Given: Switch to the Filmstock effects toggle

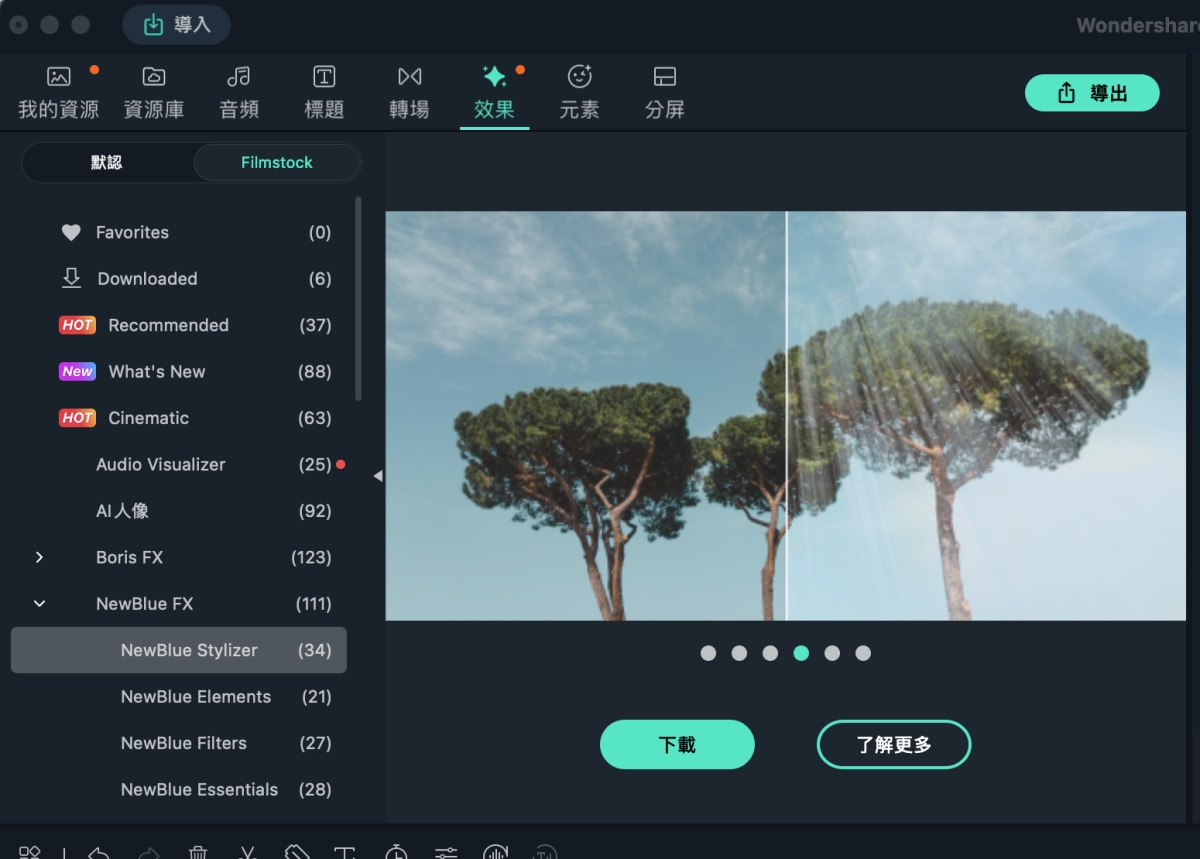Looking at the screenshot, I should [x=276, y=162].
